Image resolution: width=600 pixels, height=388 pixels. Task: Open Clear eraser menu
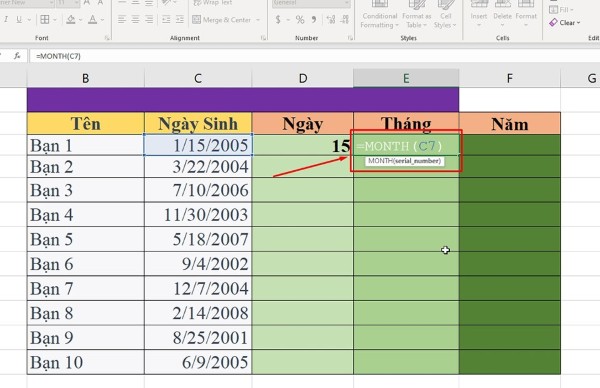pos(565,23)
